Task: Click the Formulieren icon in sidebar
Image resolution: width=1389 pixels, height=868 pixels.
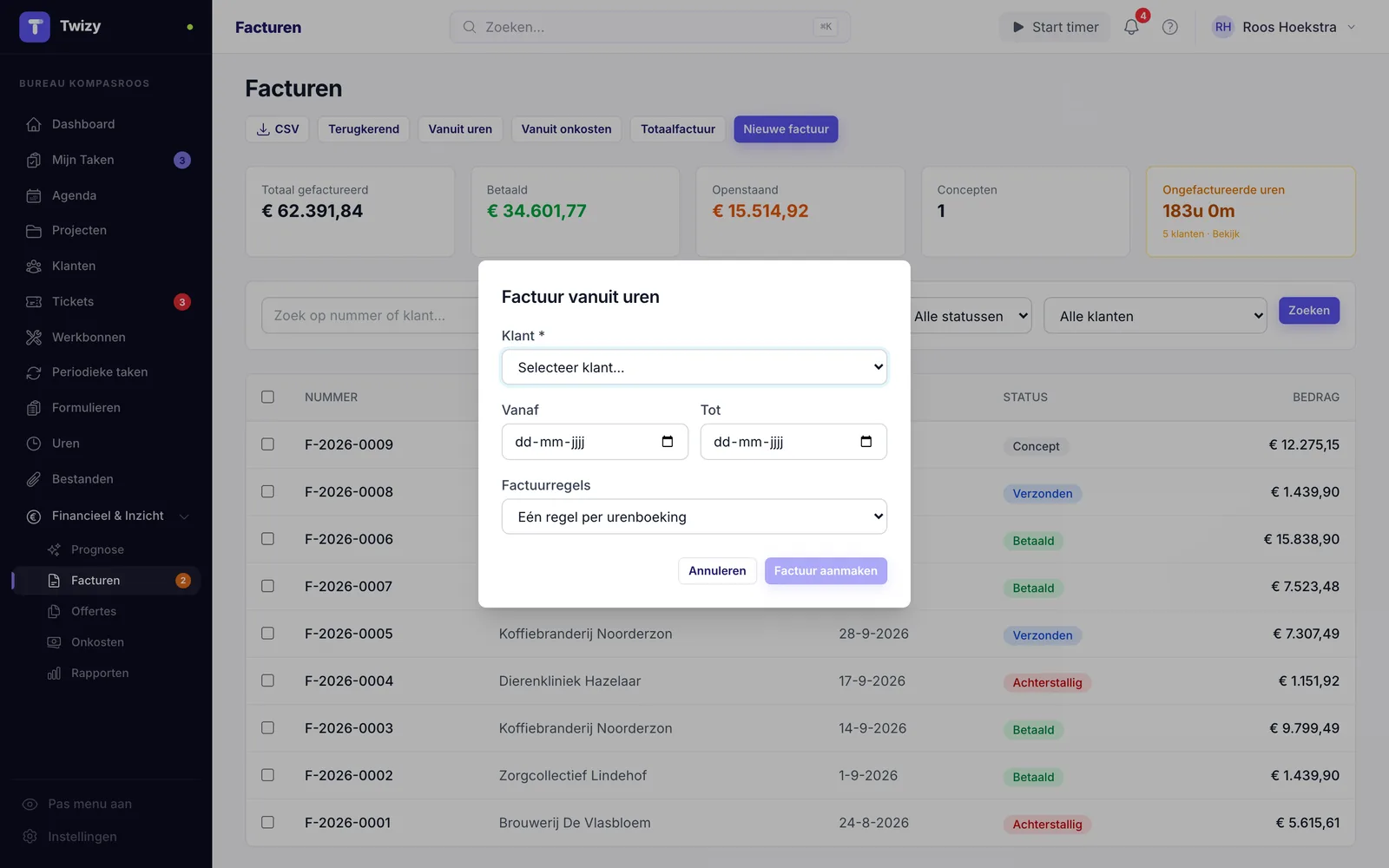Action: click(x=34, y=408)
